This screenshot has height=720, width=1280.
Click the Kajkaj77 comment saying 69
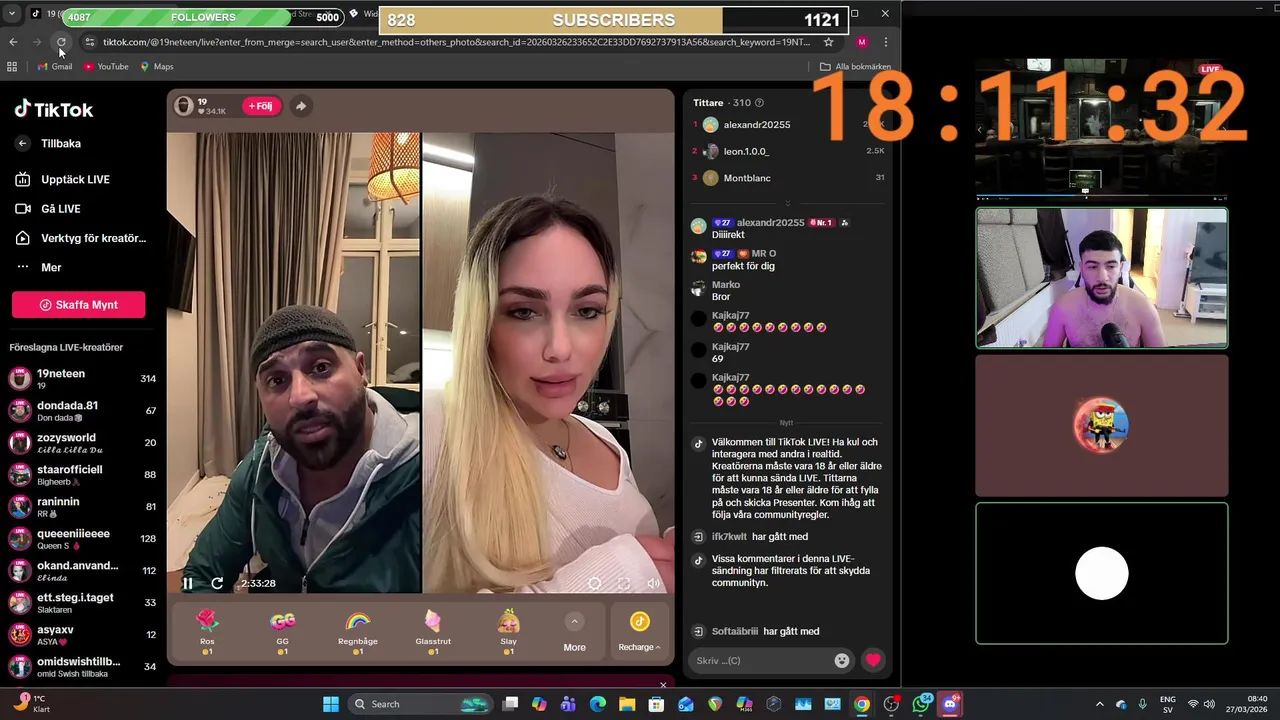coord(717,358)
